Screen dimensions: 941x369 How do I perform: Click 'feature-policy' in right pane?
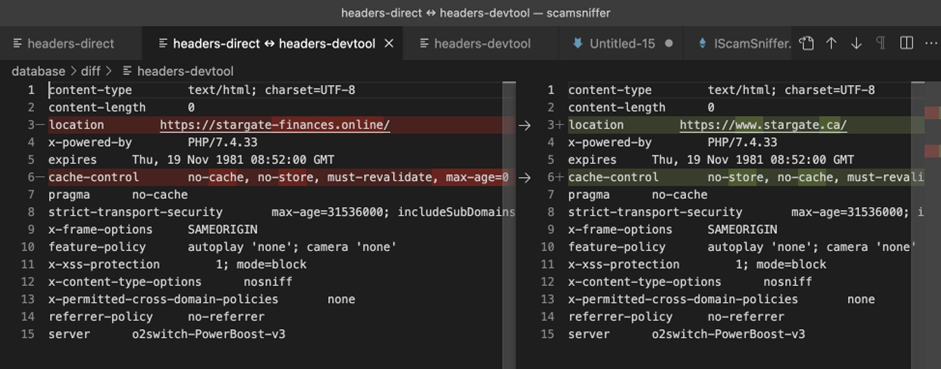(617, 247)
